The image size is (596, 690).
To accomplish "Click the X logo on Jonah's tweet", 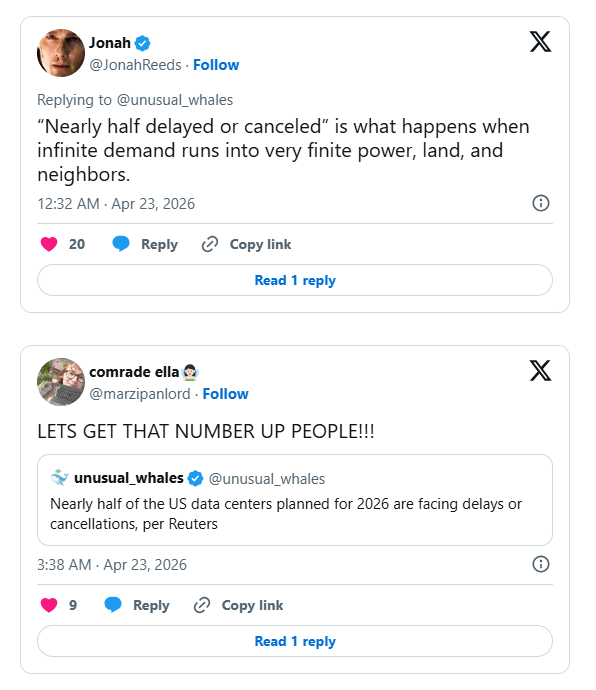I will [x=540, y=42].
